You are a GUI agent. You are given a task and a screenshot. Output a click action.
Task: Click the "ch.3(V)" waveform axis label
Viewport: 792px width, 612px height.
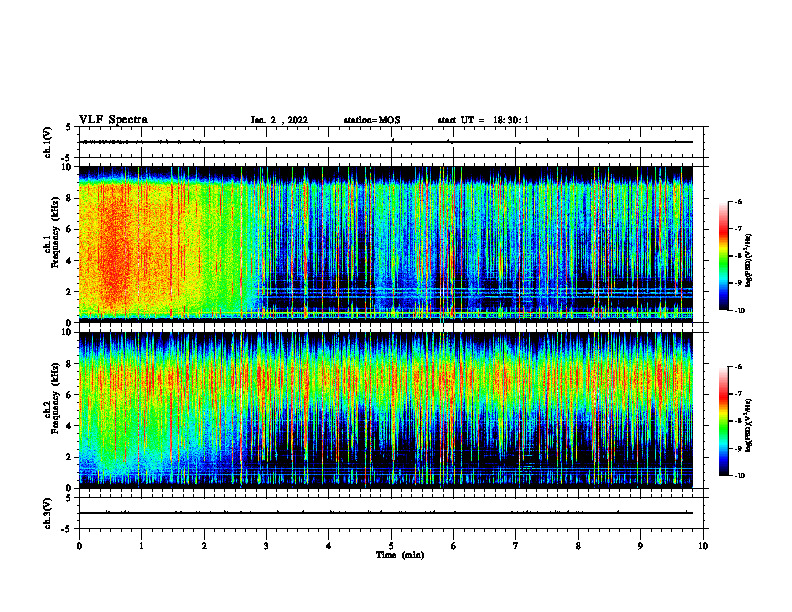click(x=48, y=513)
